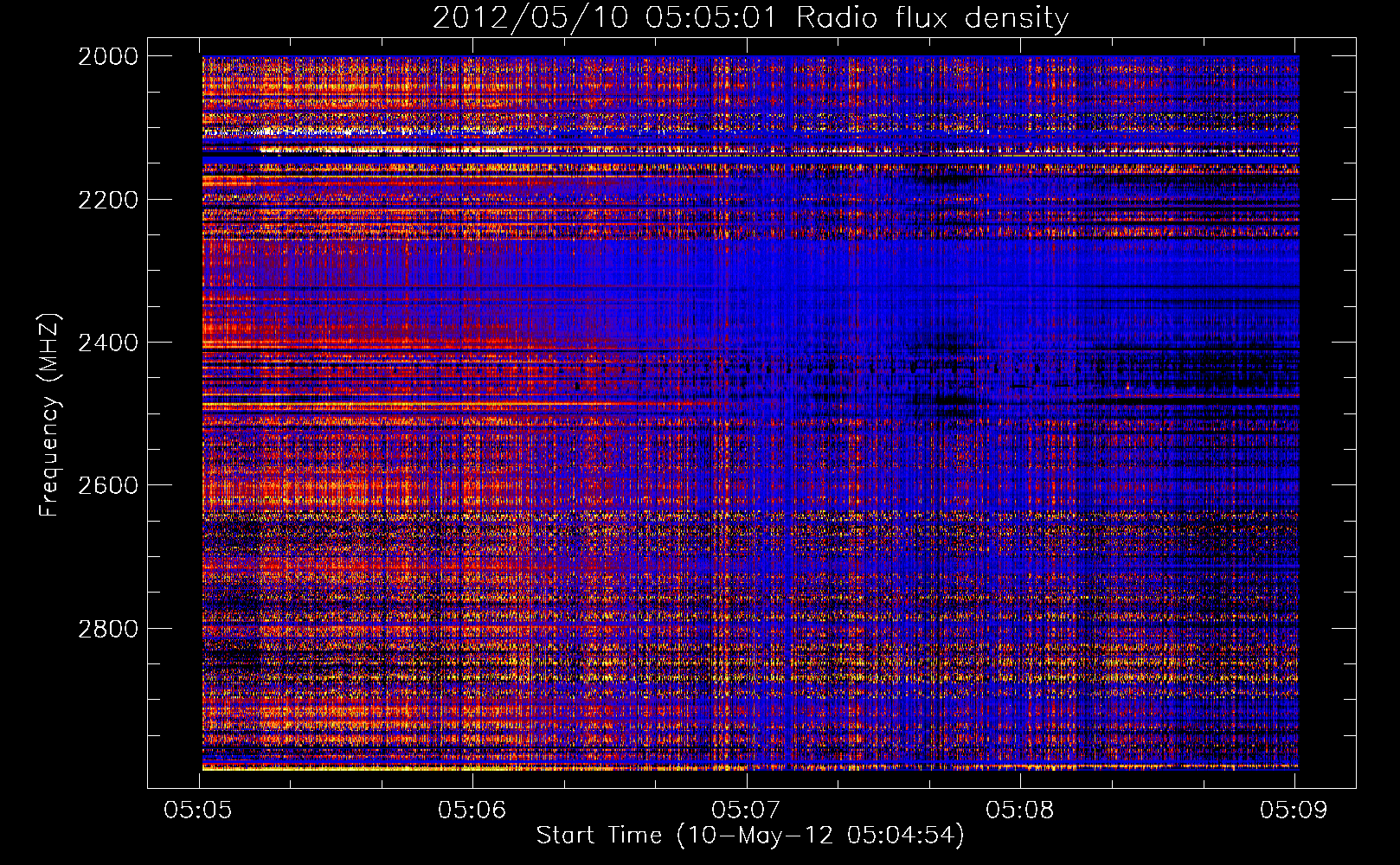1400x865 pixels.
Task: Click the 05:07 time axis label
Action: click(x=745, y=811)
